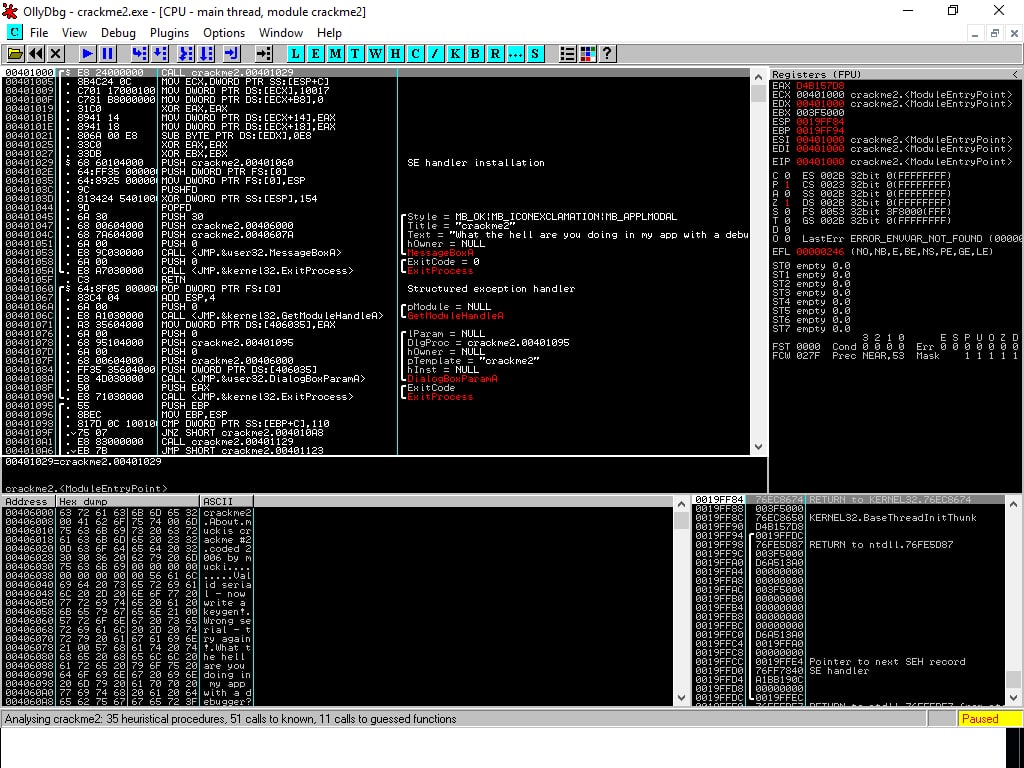
Task: Toggle the Z flag value in registers
Action: [788, 202]
